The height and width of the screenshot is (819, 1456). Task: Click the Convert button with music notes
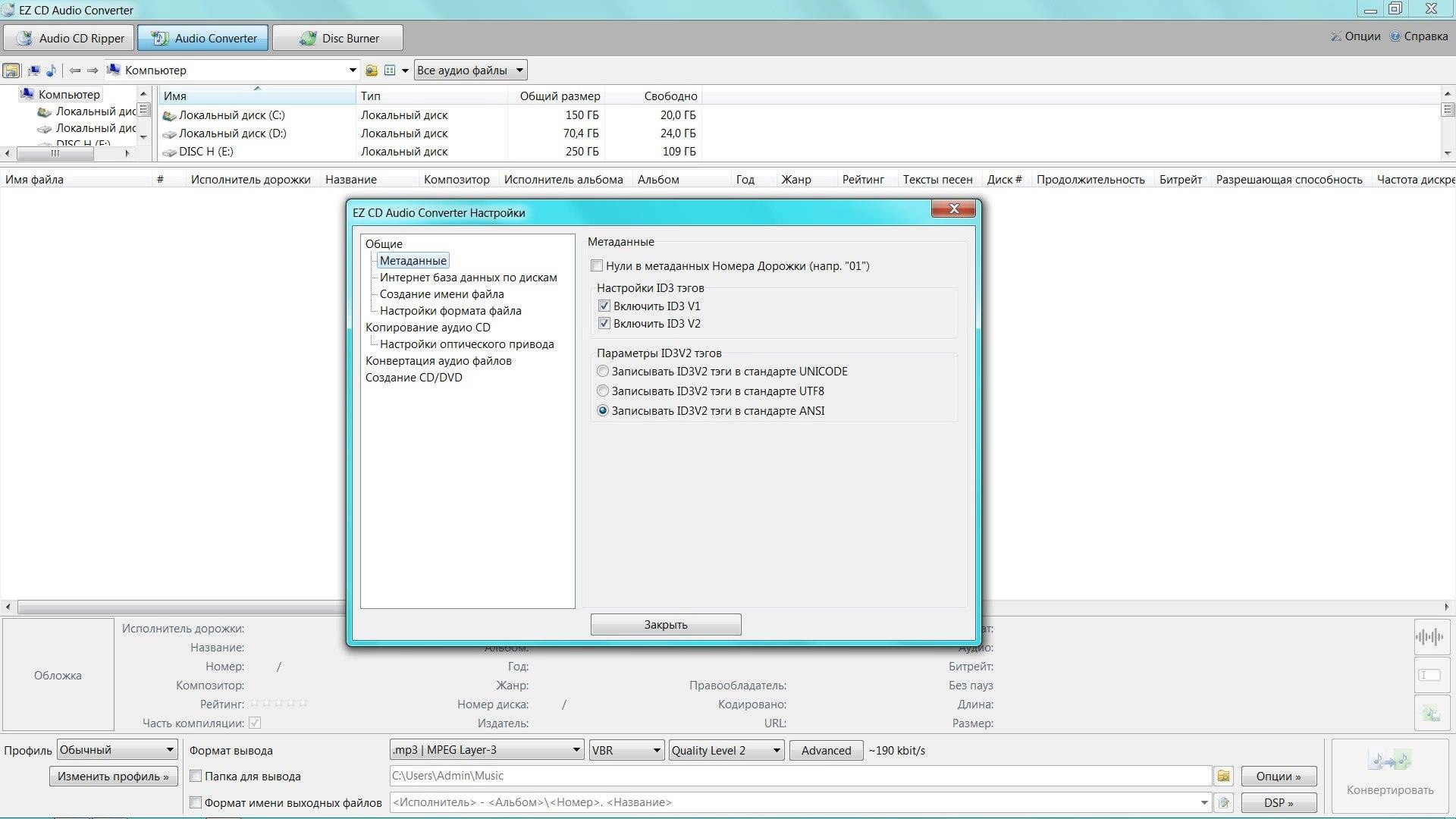[1390, 775]
